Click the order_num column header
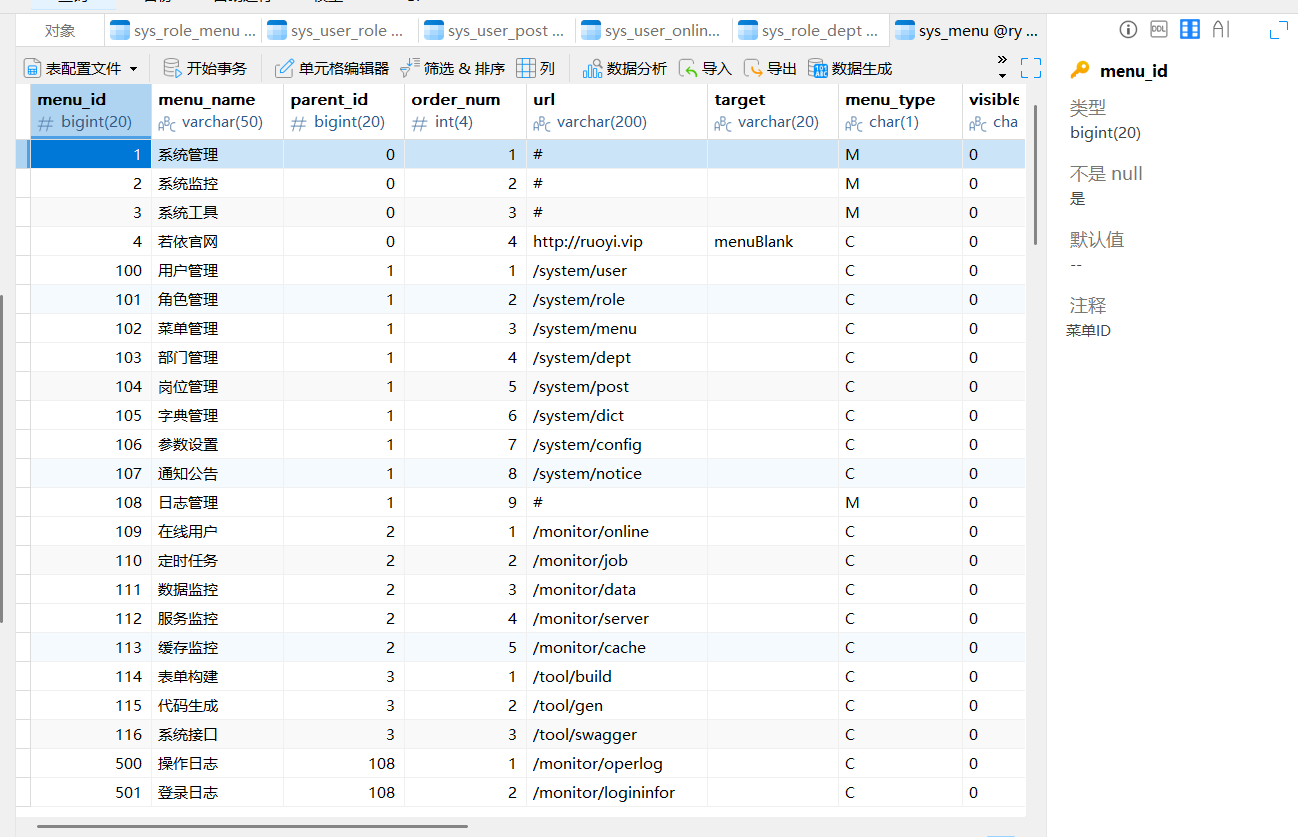Screen dimensions: 1298x837 (465, 111)
